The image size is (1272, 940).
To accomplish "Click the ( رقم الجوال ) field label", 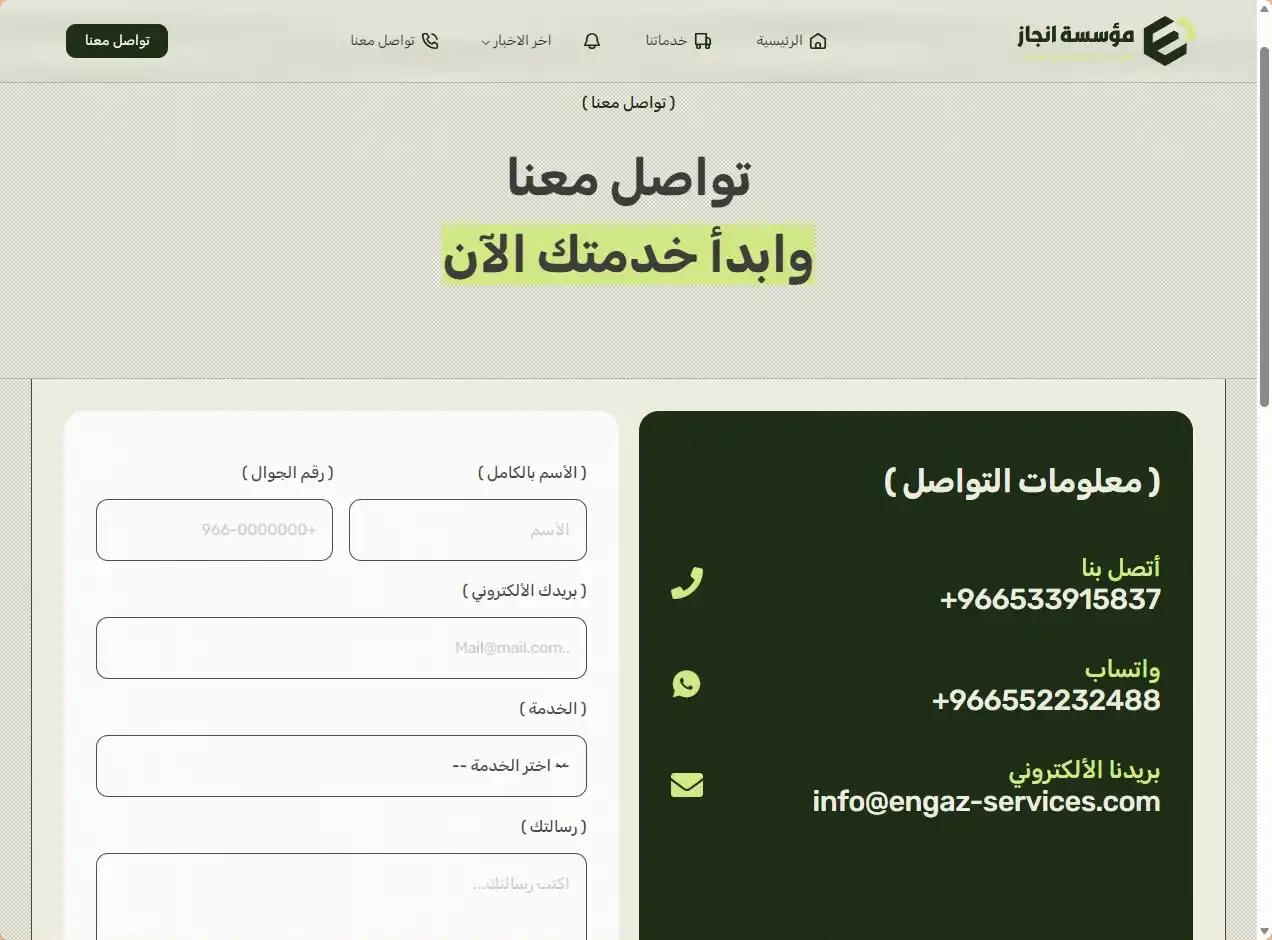I will [287, 473].
